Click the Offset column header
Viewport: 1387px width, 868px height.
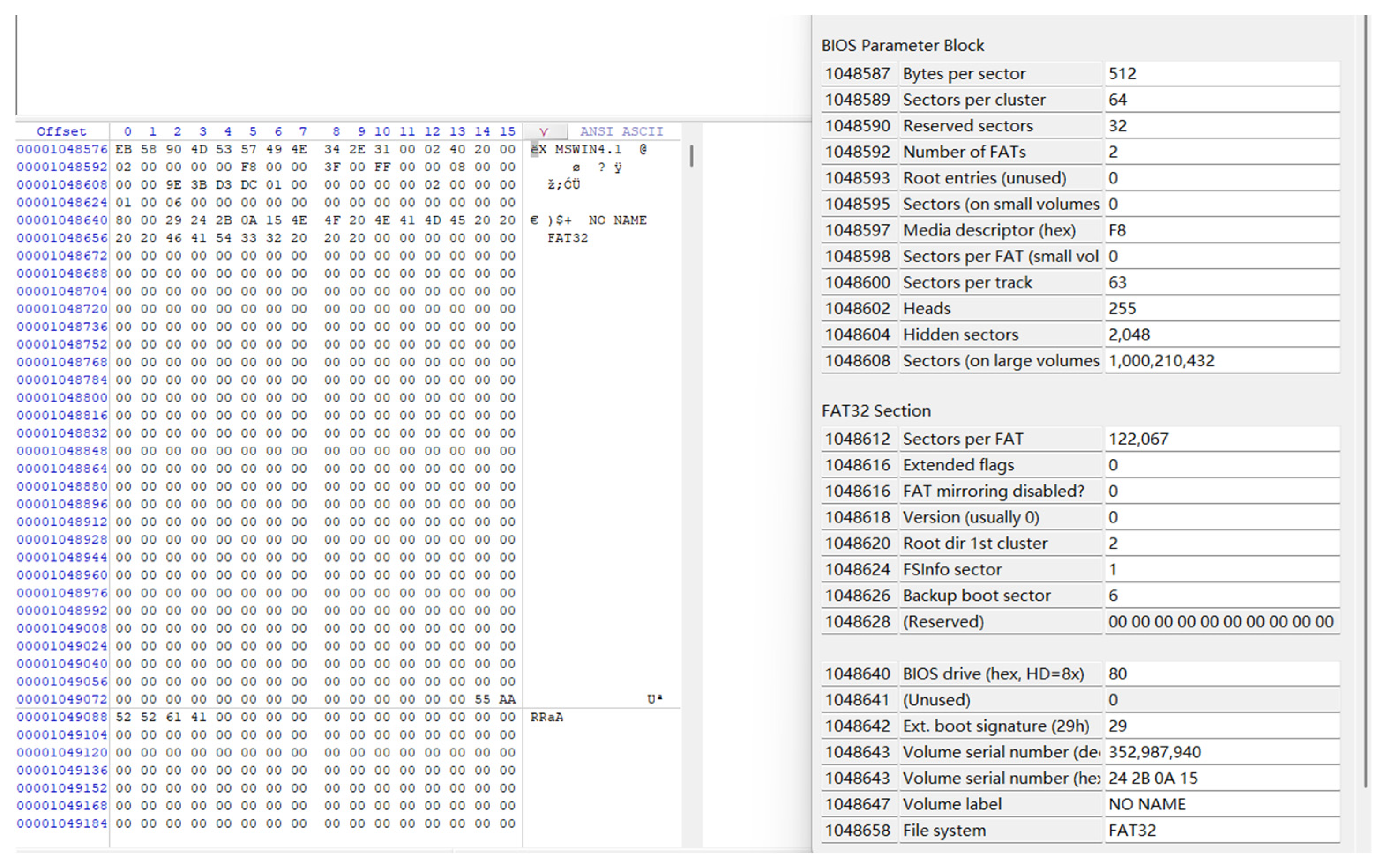(61, 131)
